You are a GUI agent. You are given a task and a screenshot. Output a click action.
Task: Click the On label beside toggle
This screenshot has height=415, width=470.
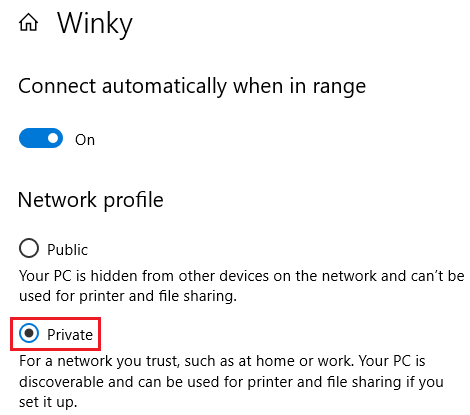(x=85, y=140)
